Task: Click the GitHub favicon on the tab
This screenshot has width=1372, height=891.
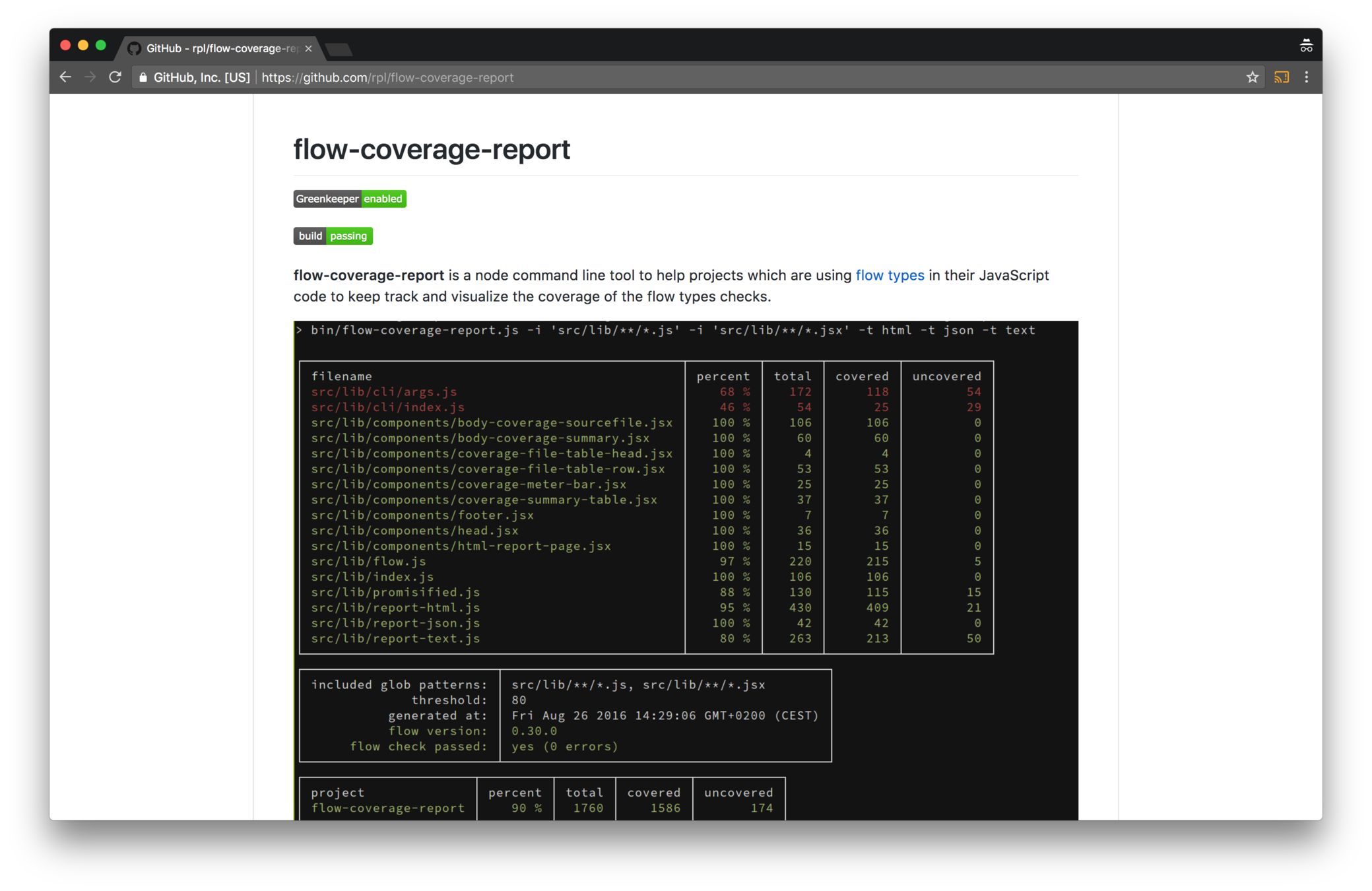Action: pyautogui.click(x=134, y=48)
